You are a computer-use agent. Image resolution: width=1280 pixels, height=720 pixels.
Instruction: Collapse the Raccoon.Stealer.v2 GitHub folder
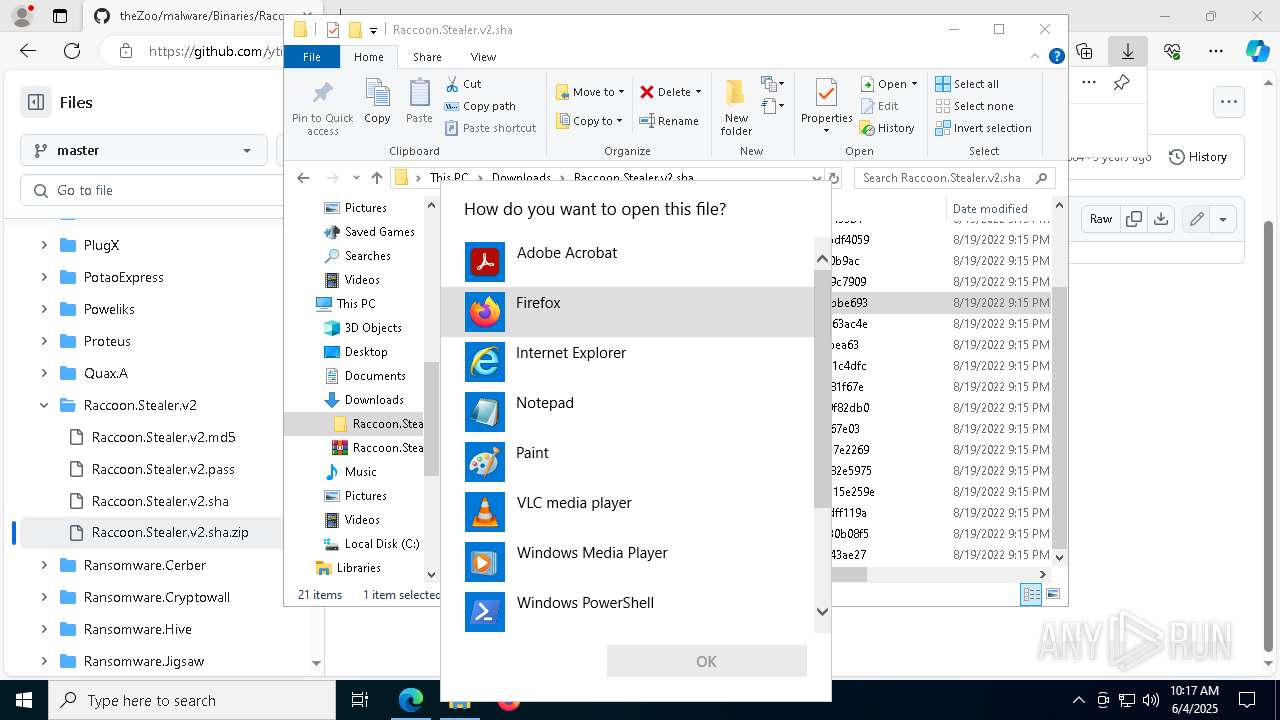coord(44,405)
